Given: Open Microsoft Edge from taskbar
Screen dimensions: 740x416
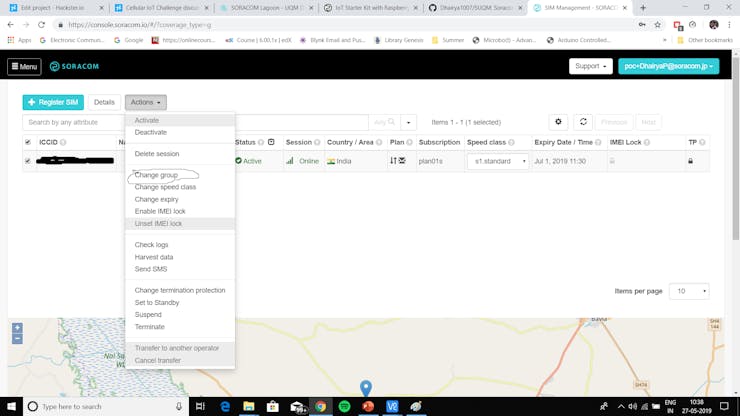Looking at the screenshot, I should pos(225,407).
